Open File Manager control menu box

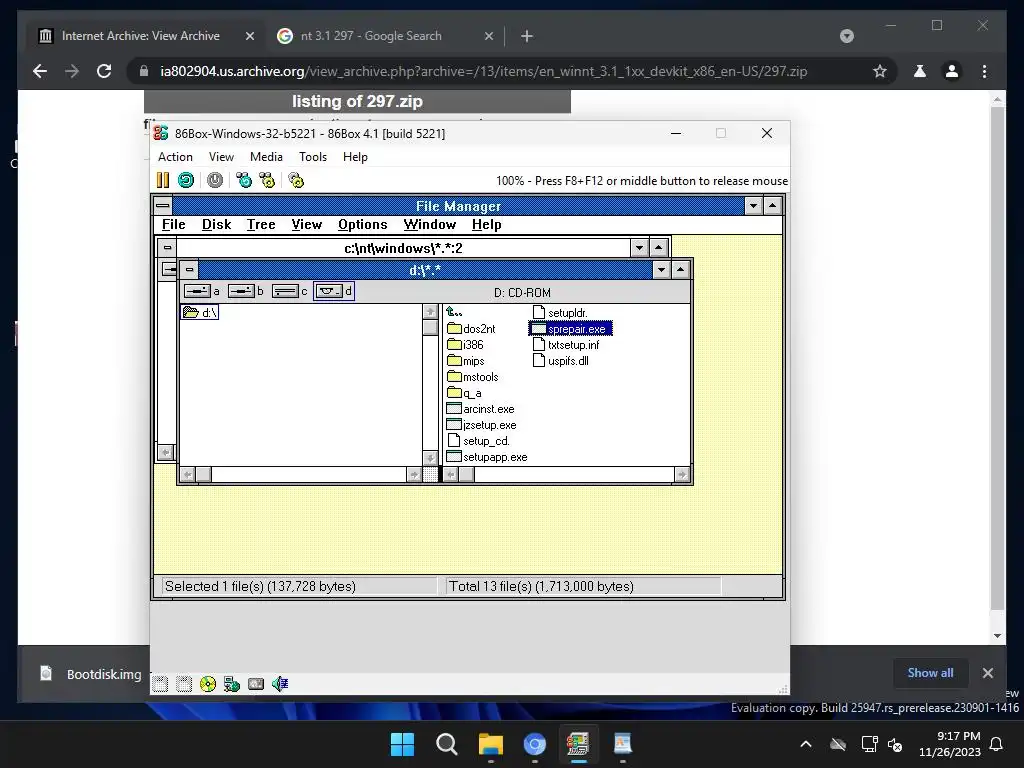163,206
